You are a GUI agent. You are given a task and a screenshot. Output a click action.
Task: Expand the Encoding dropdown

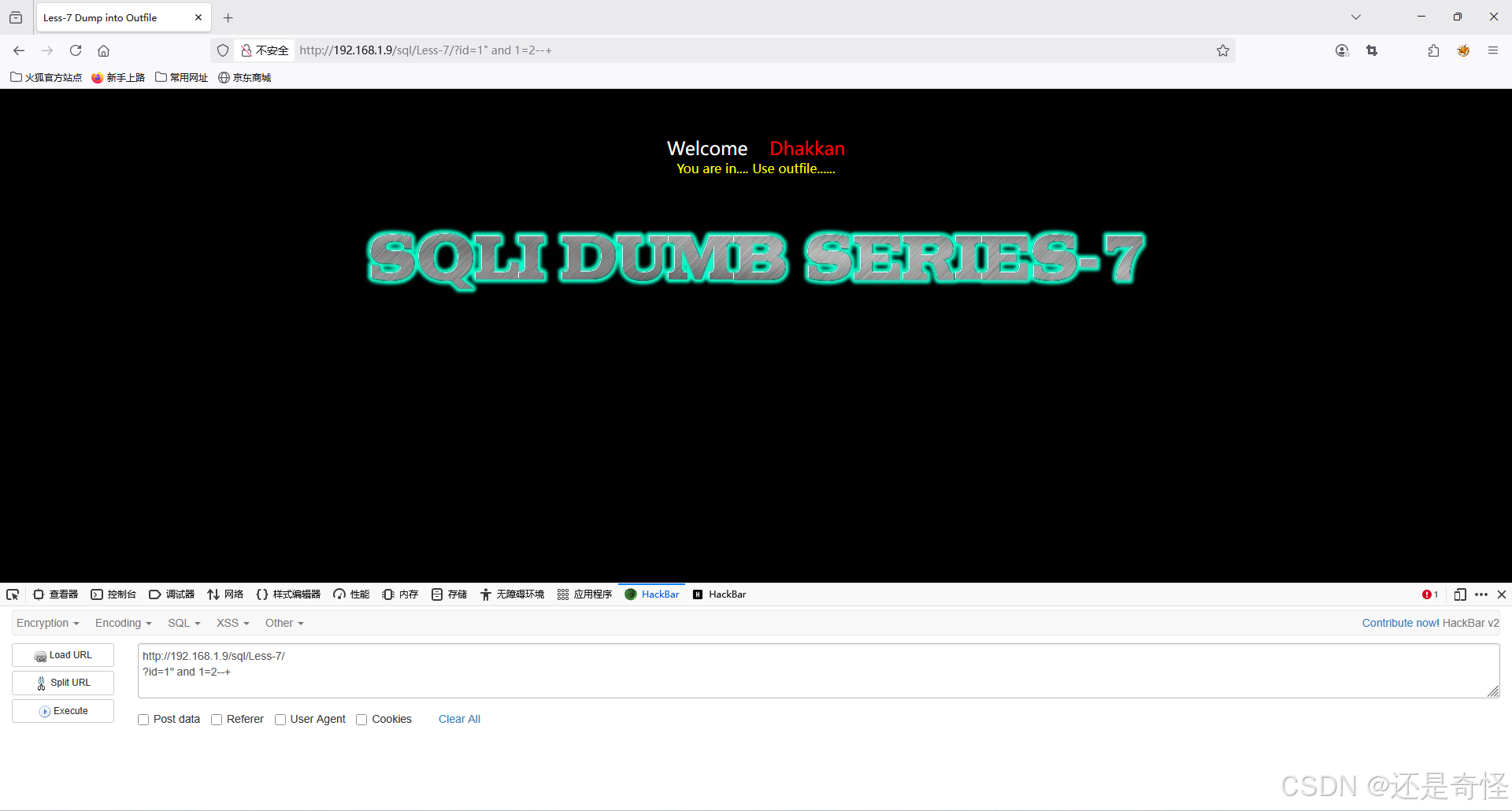[x=123, y=623]
